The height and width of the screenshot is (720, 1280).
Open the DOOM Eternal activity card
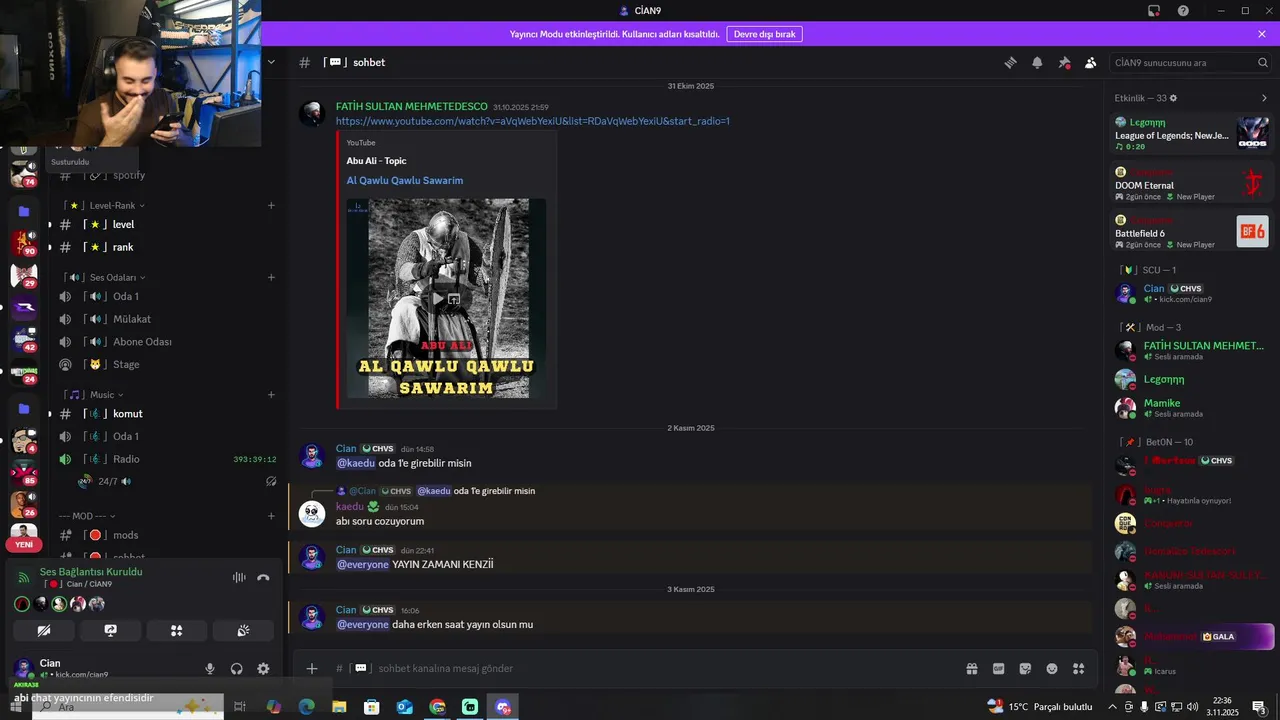pyautogui.click(x=1192, y=184)
